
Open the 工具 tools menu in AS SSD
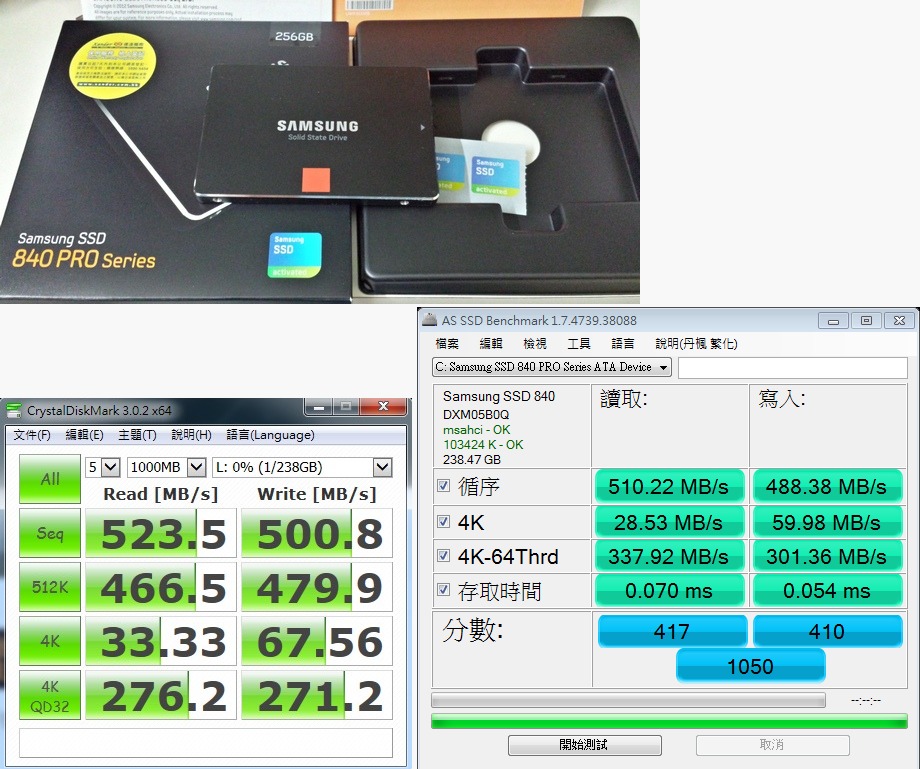coord(579,344)
